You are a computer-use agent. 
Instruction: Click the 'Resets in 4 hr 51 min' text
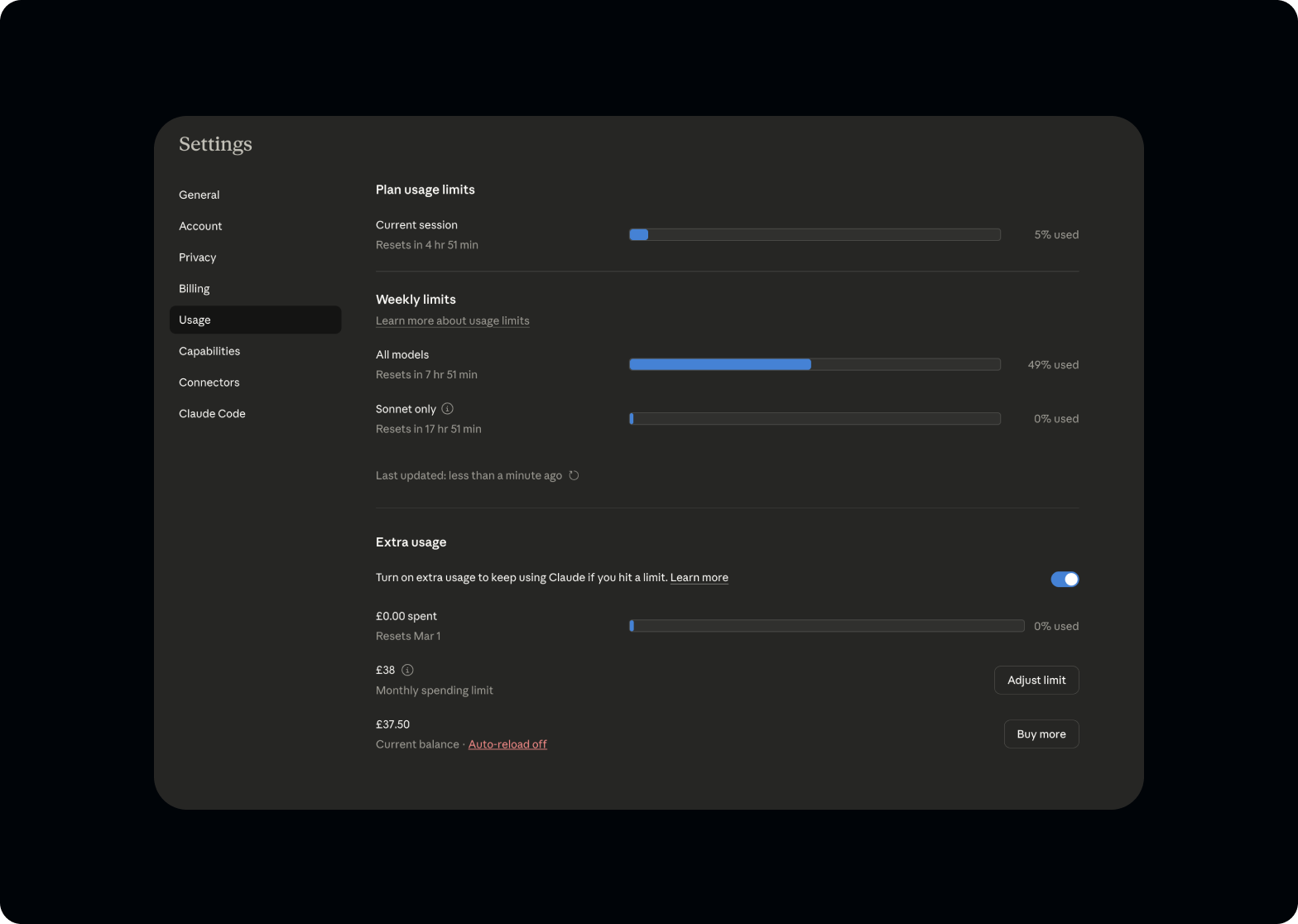coord(427,245)
